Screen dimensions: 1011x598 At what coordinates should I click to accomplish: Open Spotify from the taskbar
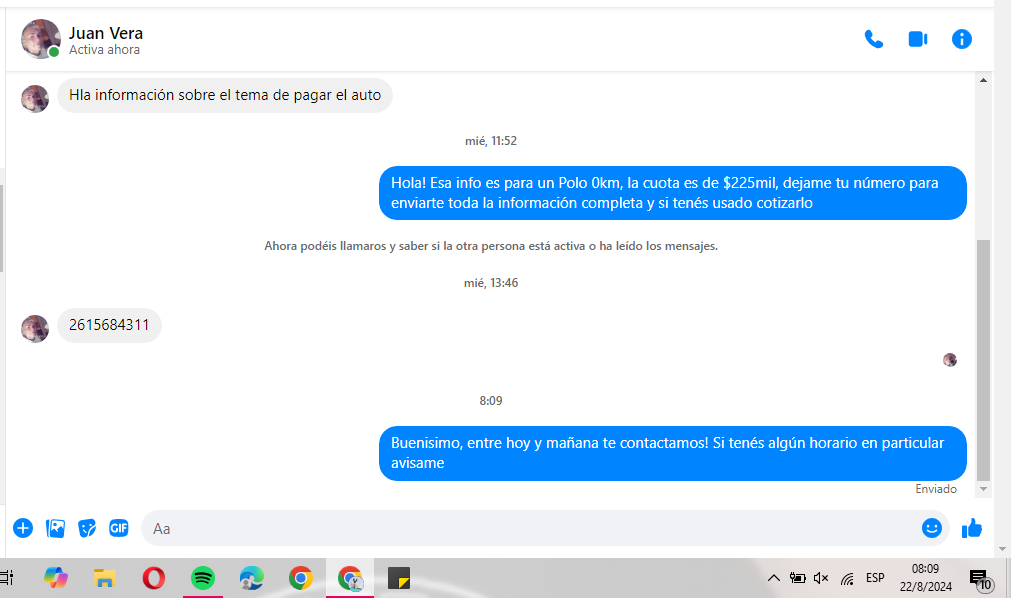203,578
